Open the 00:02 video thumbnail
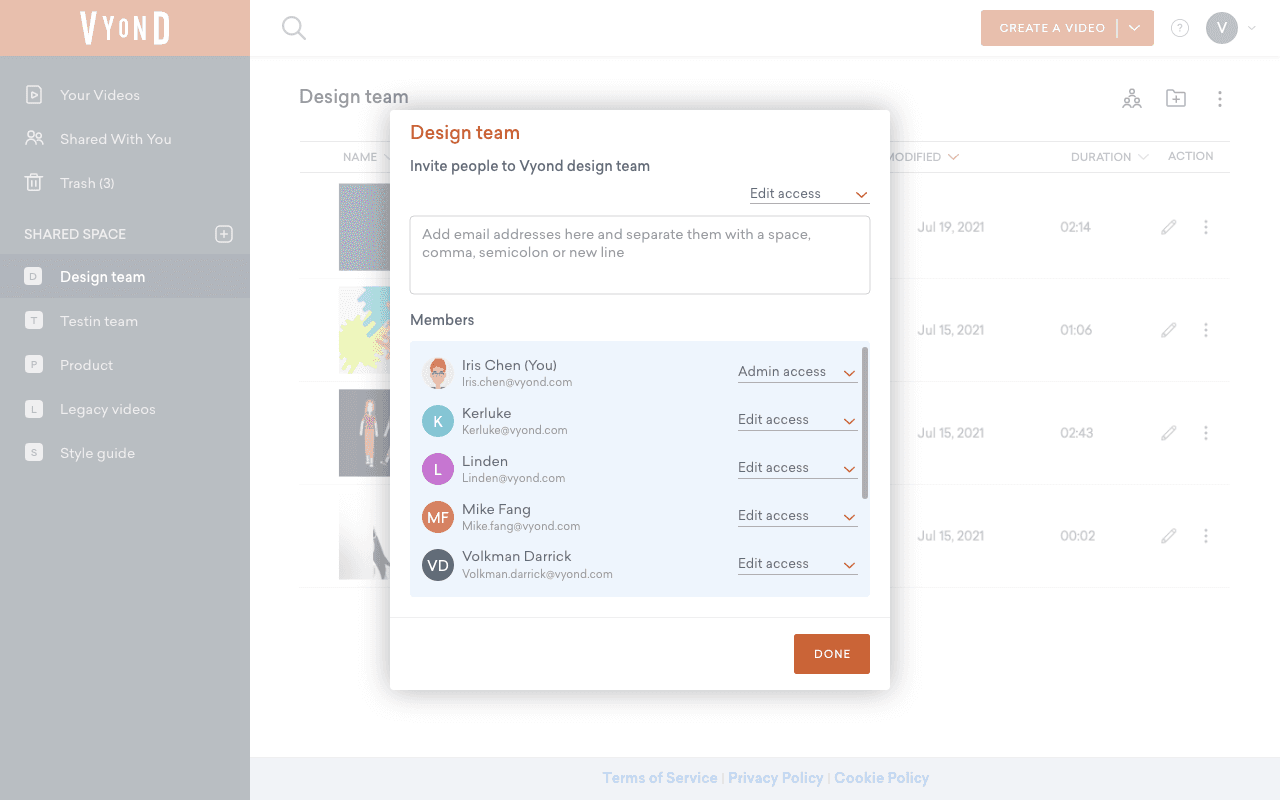 pos(364,536)
